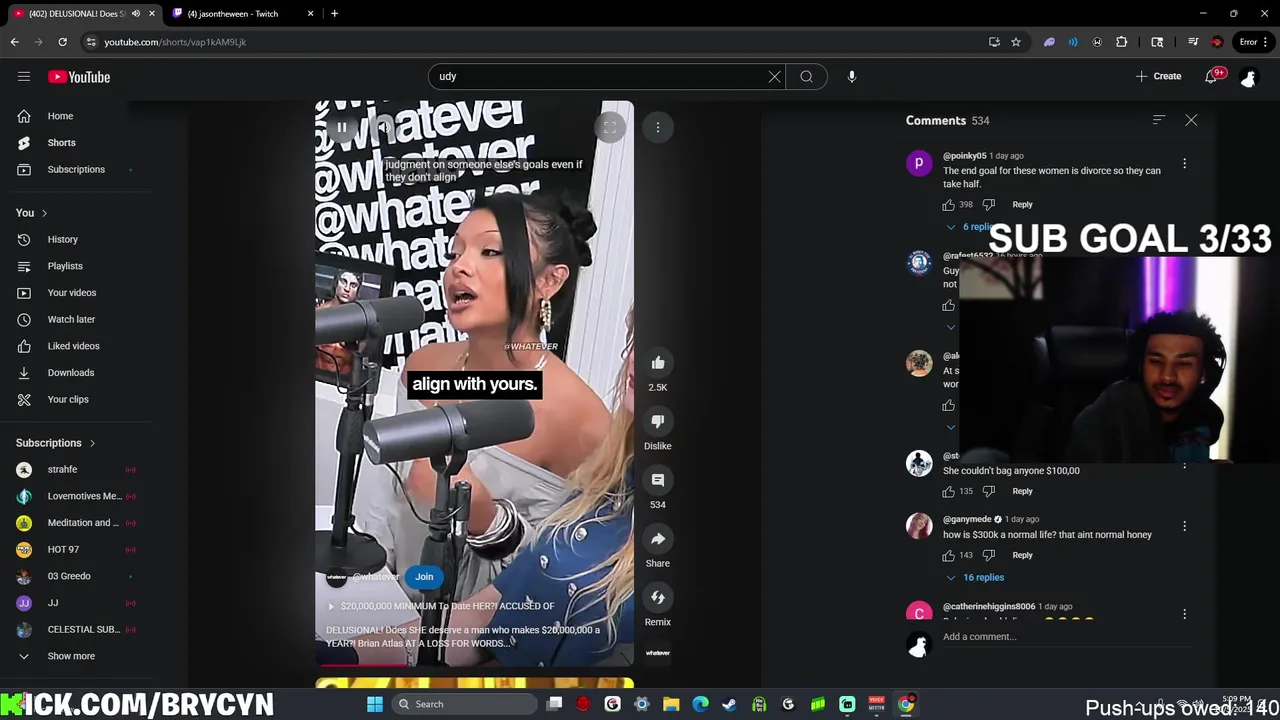
Task: Like the "She couldn't bag anyone" comment
Action: (x=948, y=491)
